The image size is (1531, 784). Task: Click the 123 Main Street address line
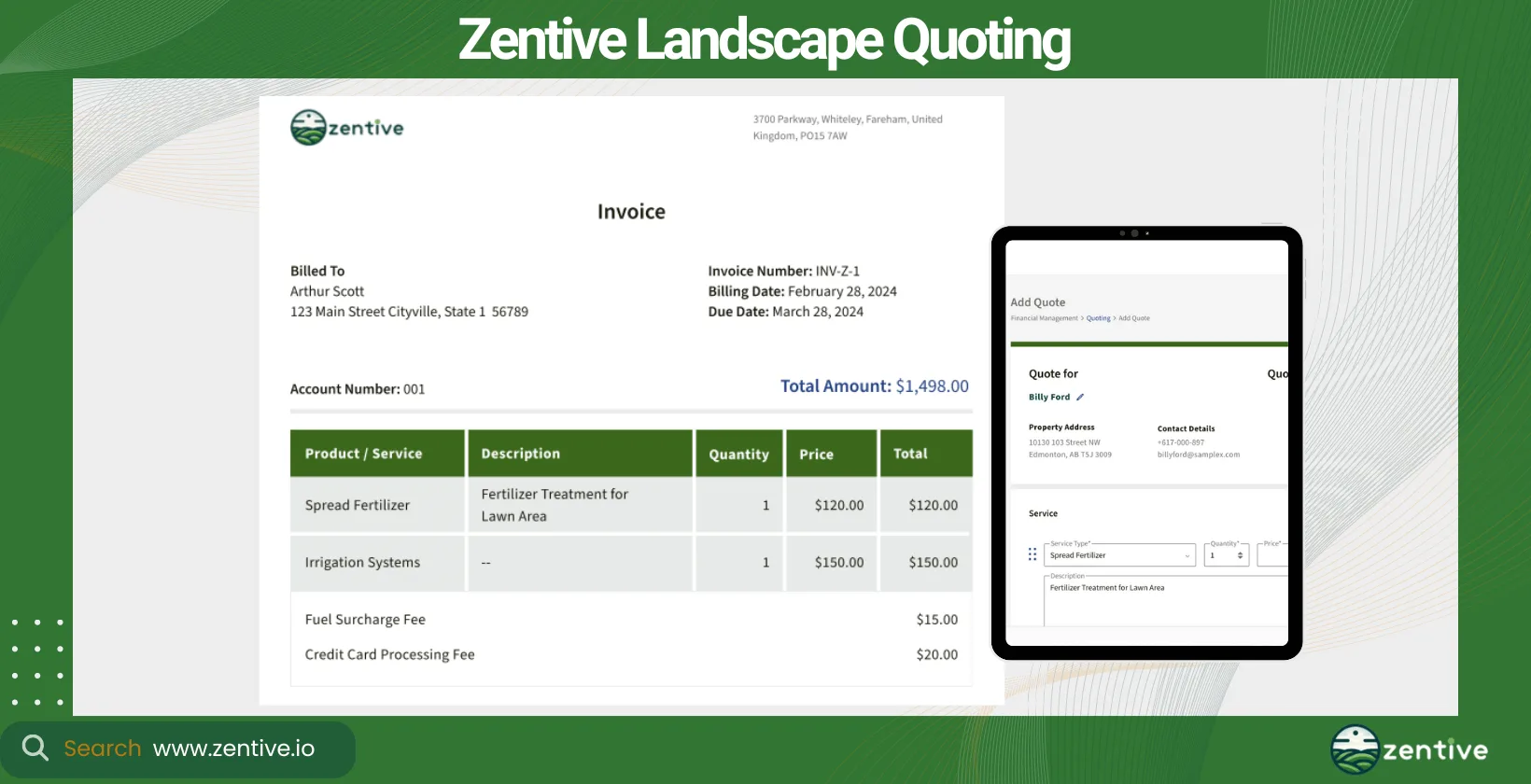click(x=409, y=312)
